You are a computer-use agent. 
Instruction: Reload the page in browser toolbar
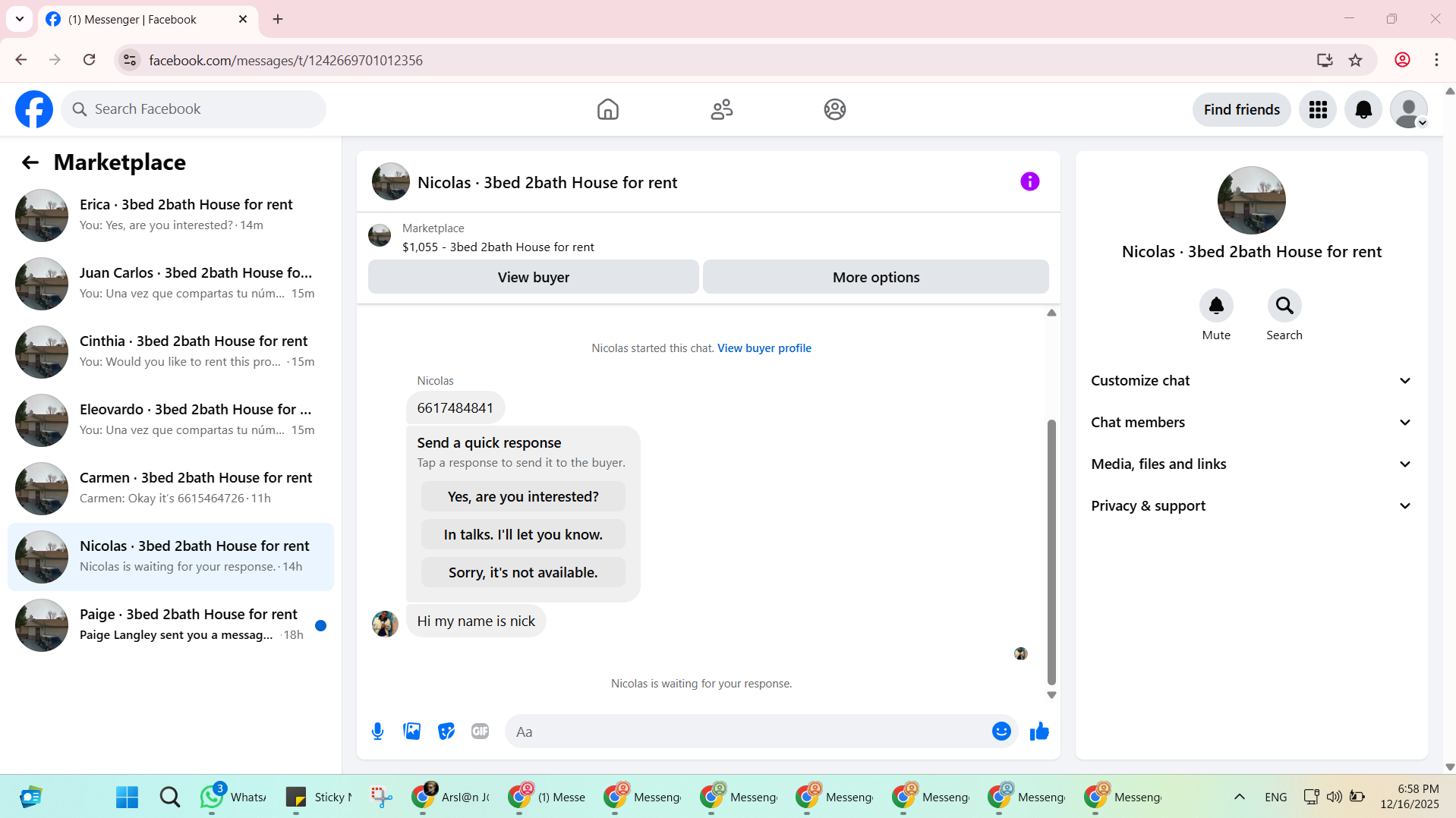click(89, 60)
